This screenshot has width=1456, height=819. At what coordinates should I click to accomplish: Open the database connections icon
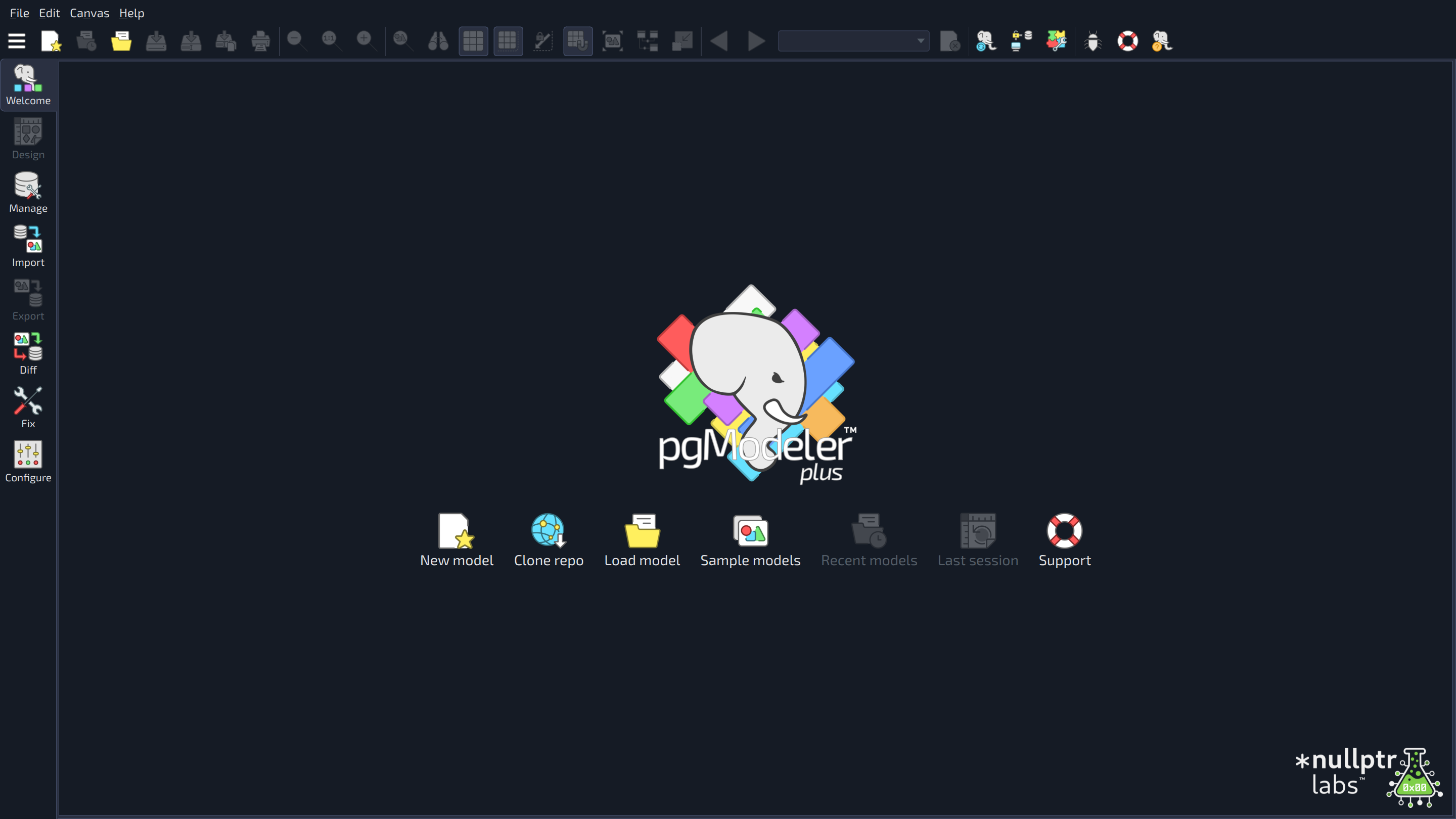1021,40
